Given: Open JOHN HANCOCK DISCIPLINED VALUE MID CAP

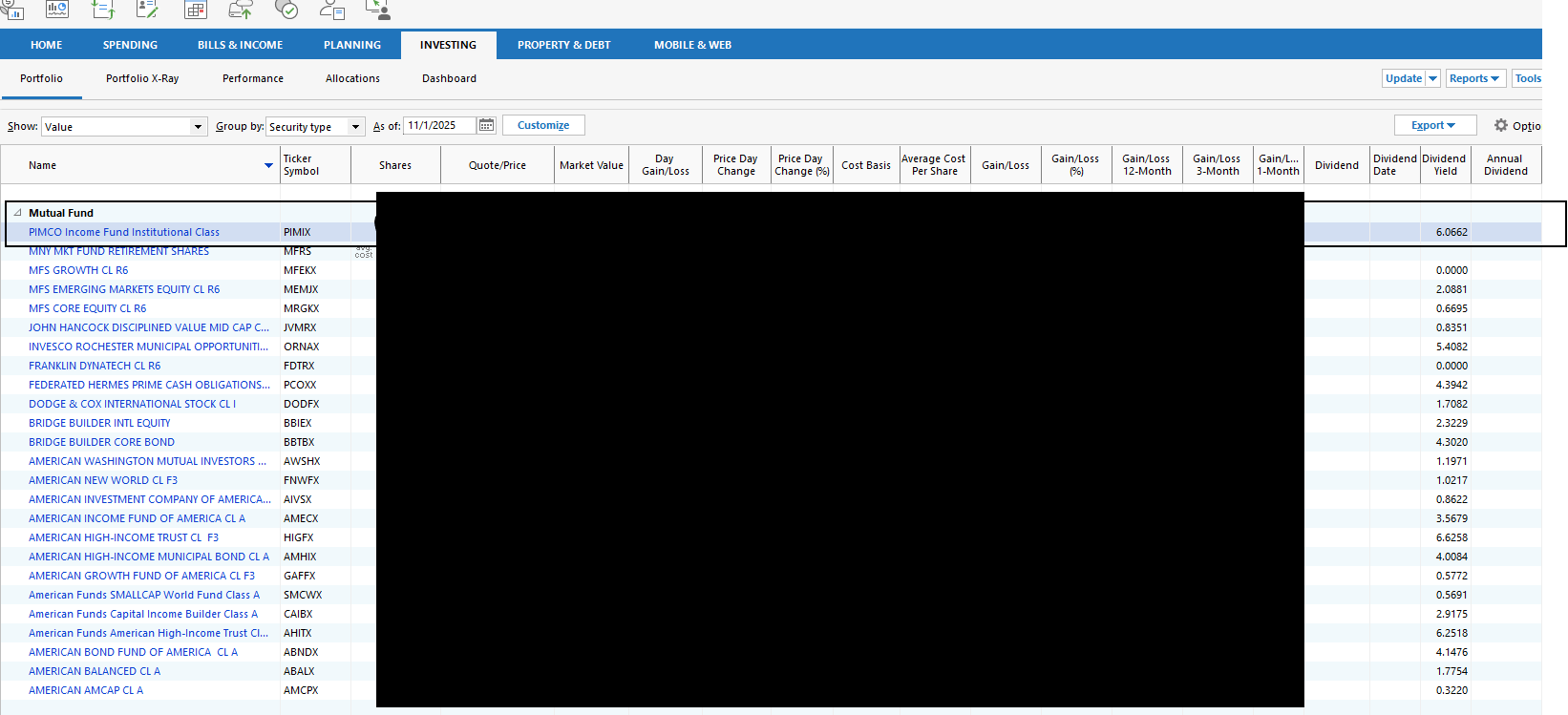Looking at the screenshot, I should point(149,327).
